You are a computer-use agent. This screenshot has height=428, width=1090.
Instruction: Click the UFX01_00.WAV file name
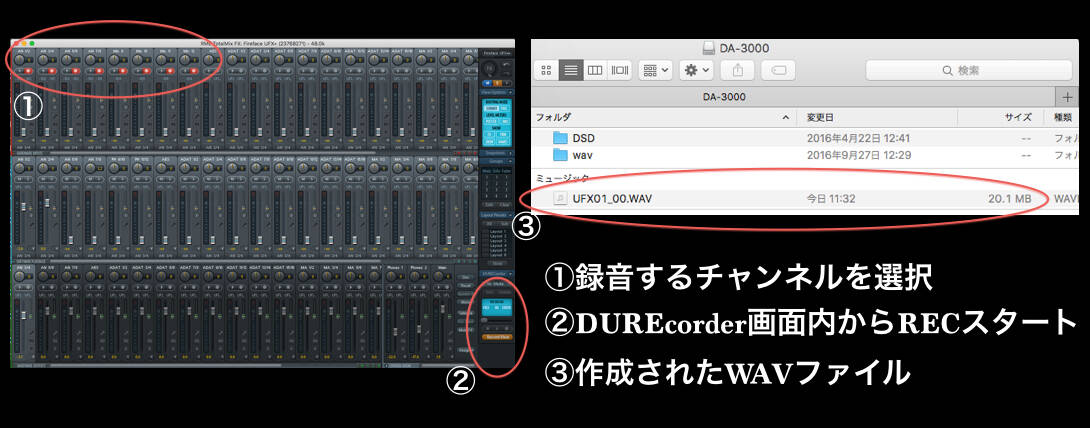pos(612,199)
